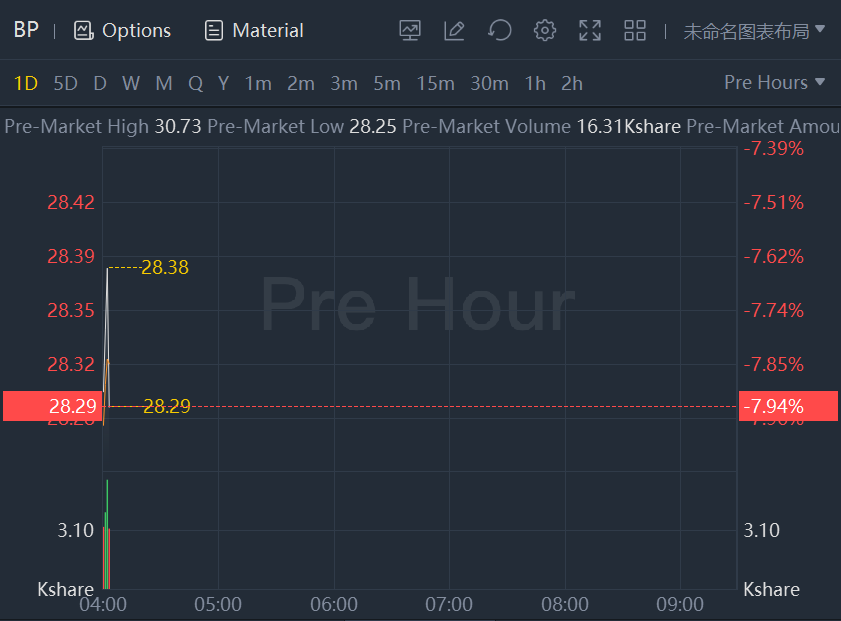The image size is (841, 621).
Task: Click the 28.38 high price label
Action: (165, 268)
